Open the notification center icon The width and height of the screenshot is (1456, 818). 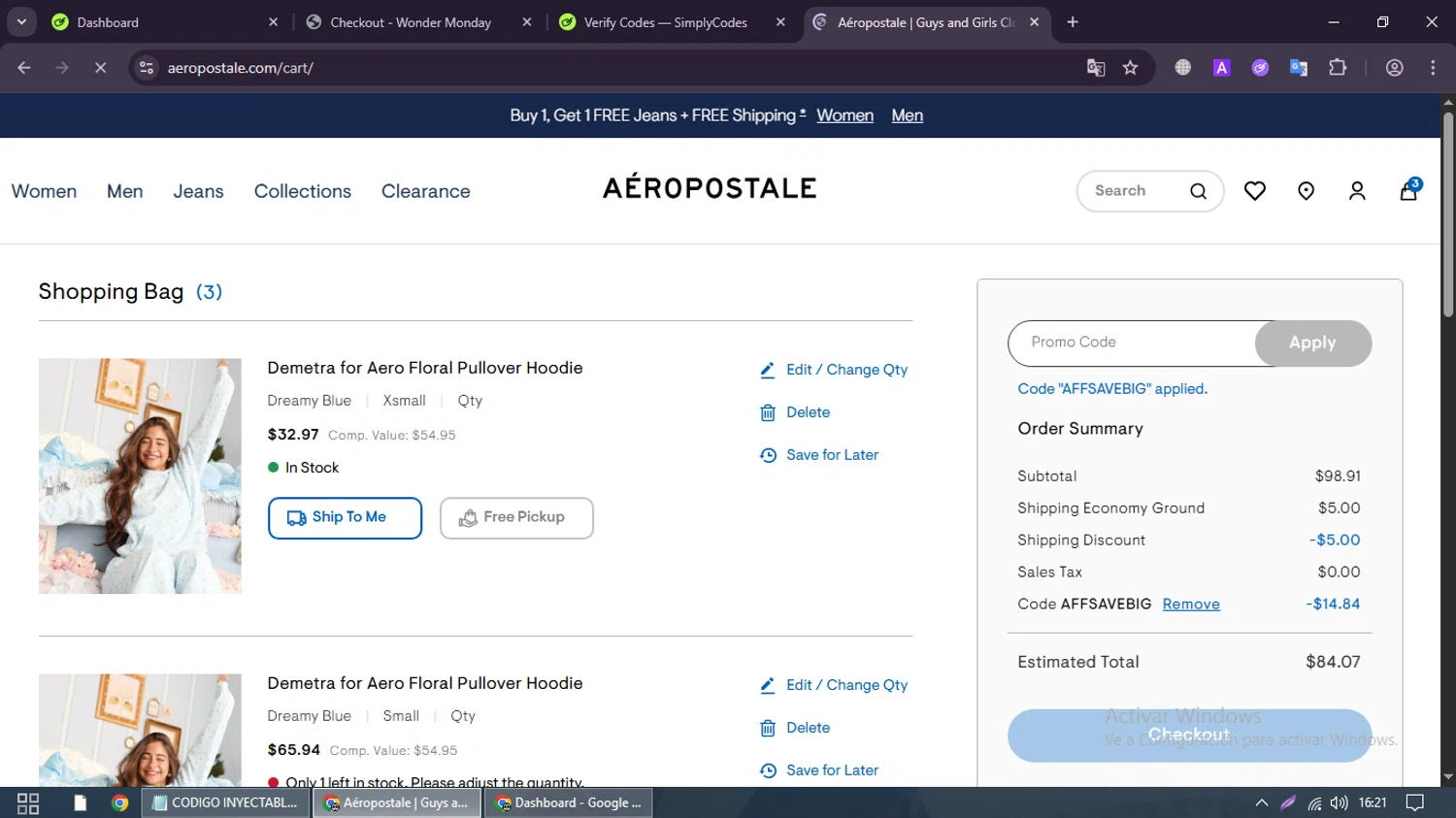pyautogui.click(x=1415, y=802)
